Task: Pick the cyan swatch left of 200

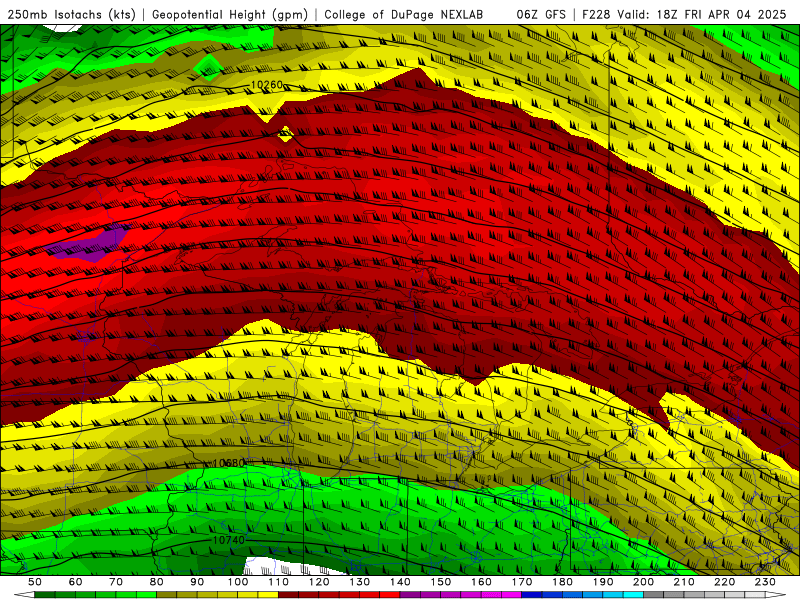Action: click(633, 595)
